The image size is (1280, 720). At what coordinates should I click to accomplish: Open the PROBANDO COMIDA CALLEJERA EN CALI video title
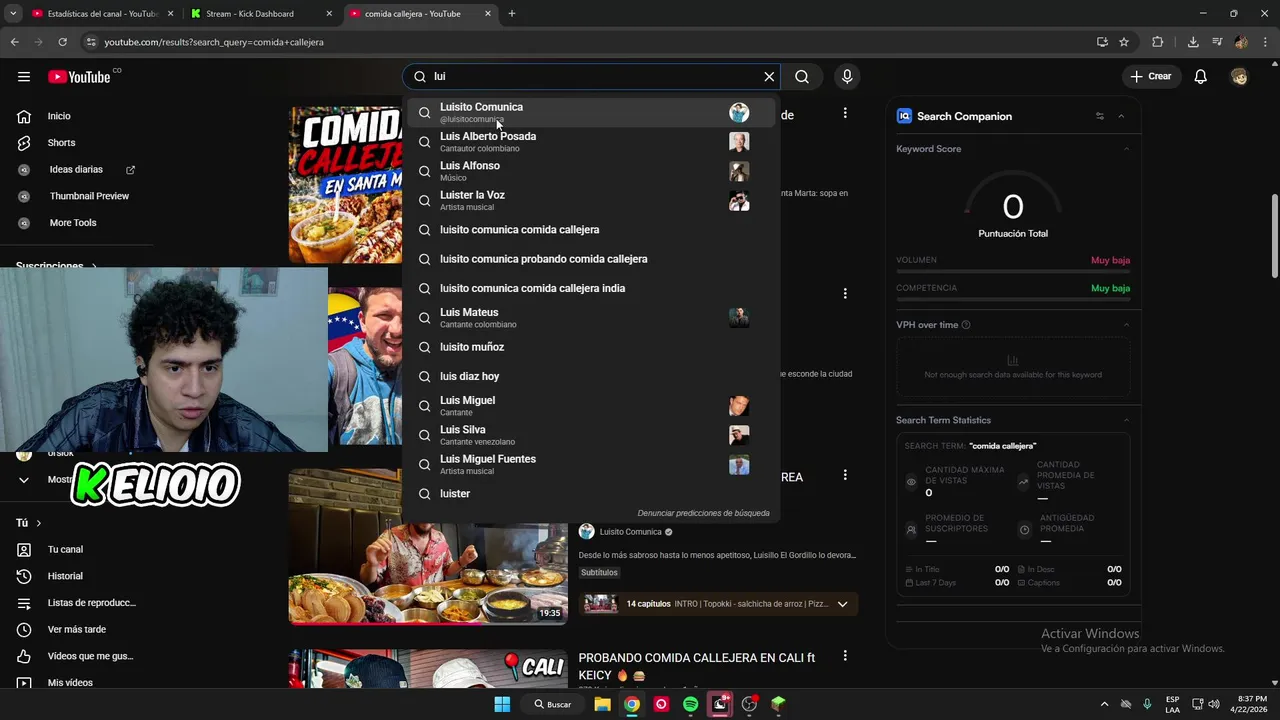coord(696,666)
